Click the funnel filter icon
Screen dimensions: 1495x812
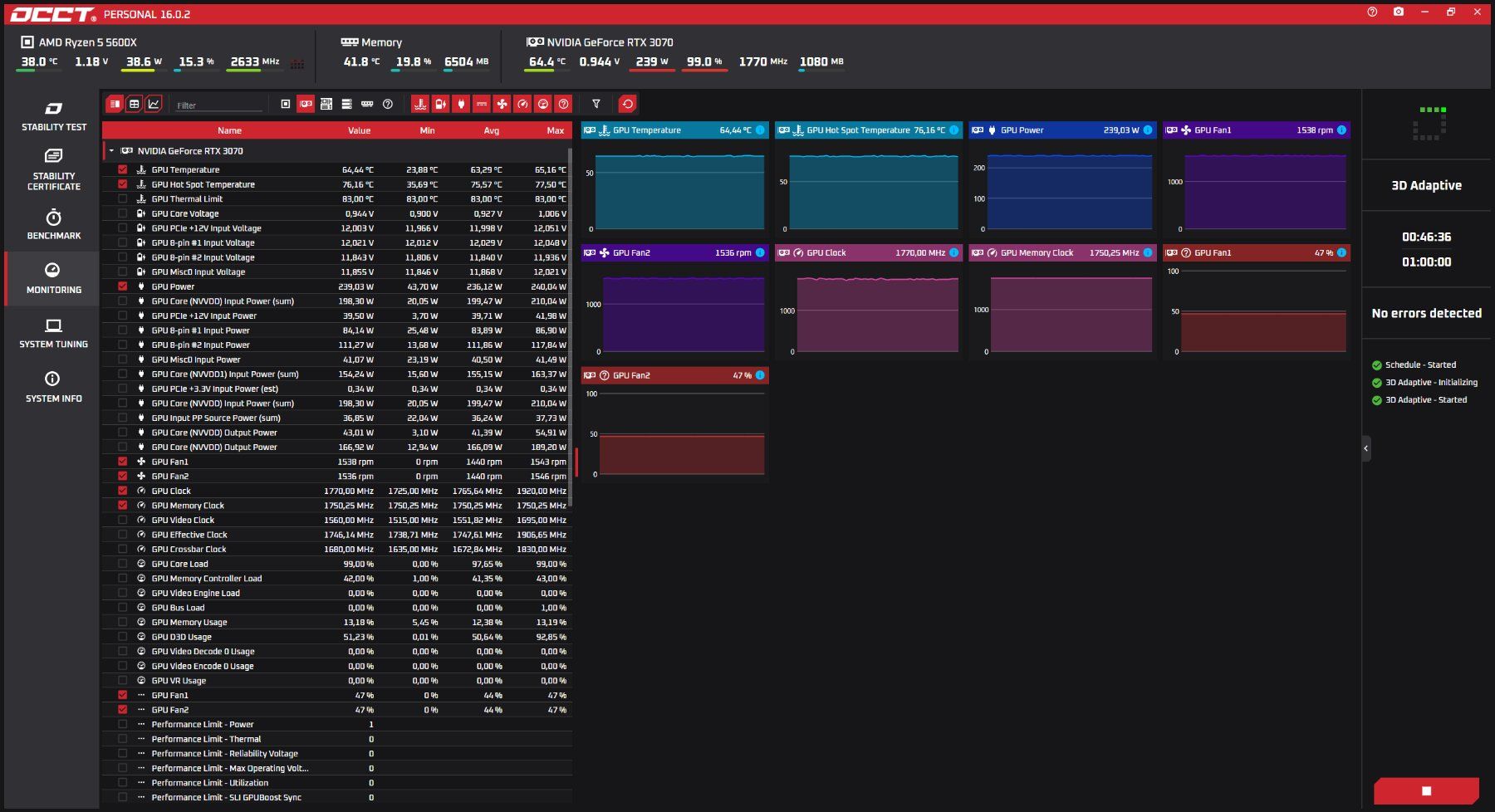(x=596, y=104)
